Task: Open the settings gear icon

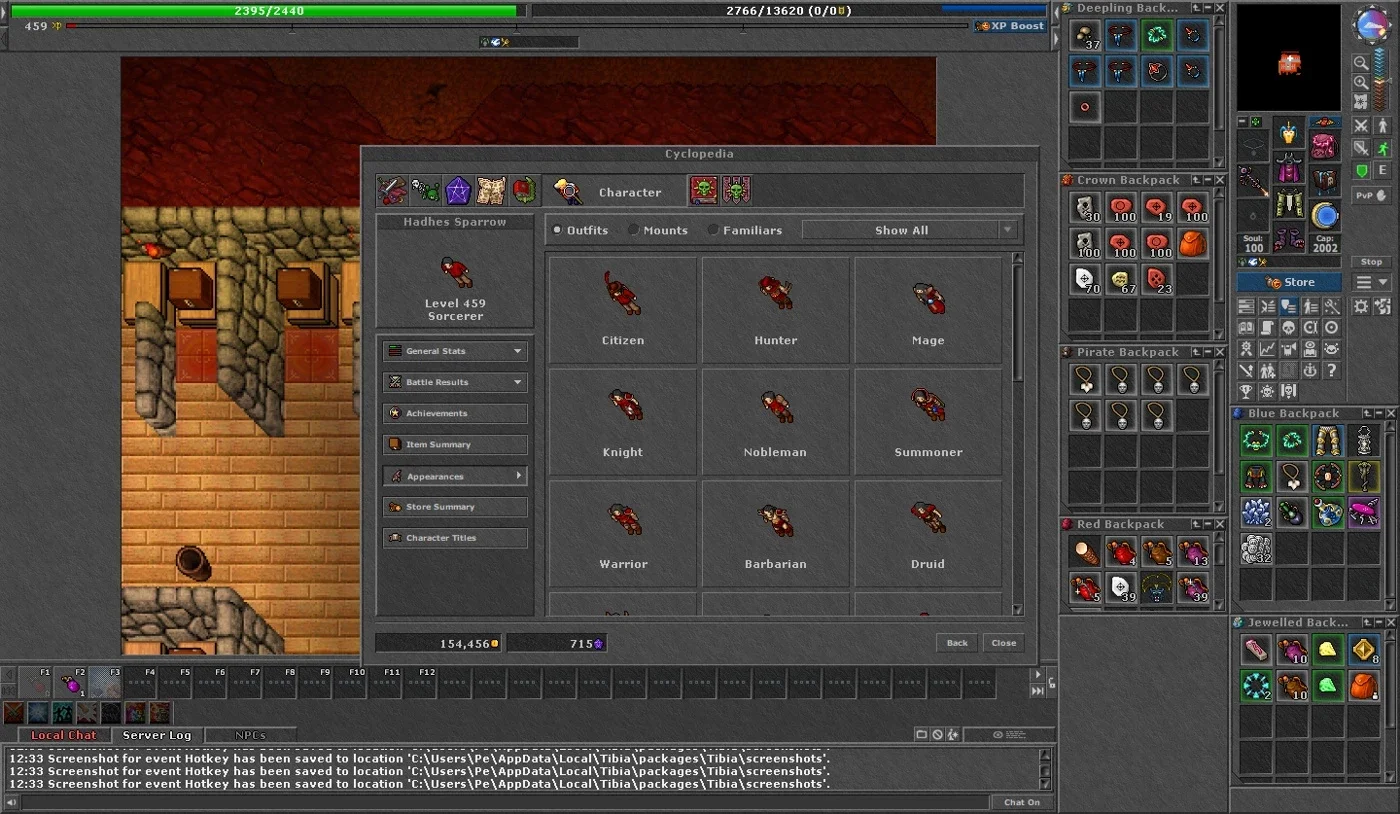Action: point(1361,307)
